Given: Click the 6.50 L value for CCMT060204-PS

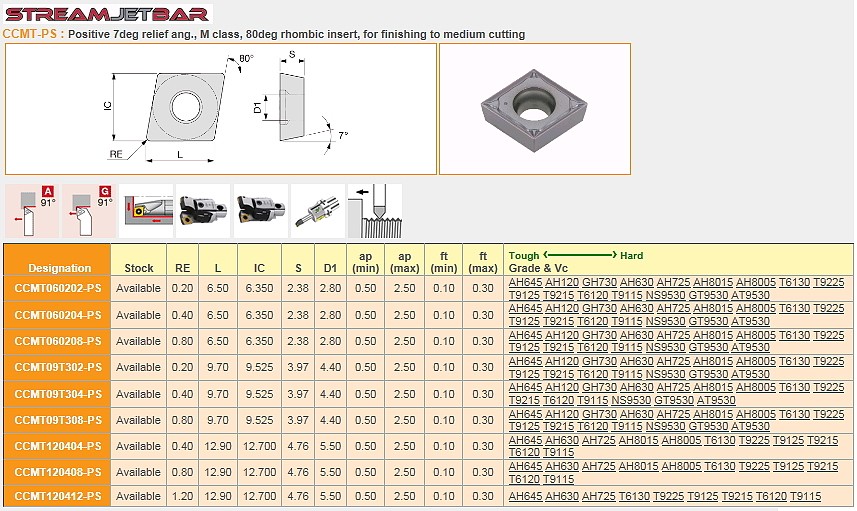Looking at the screenshot, I should tap(218, 315).
